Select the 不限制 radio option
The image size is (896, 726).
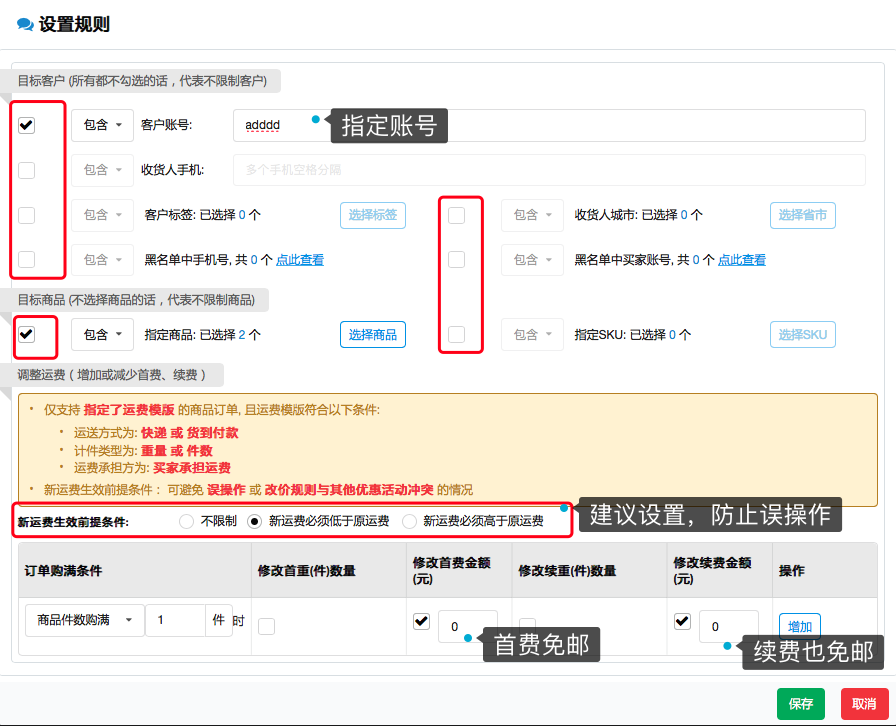pyautogui.click(x=186, y=521)
